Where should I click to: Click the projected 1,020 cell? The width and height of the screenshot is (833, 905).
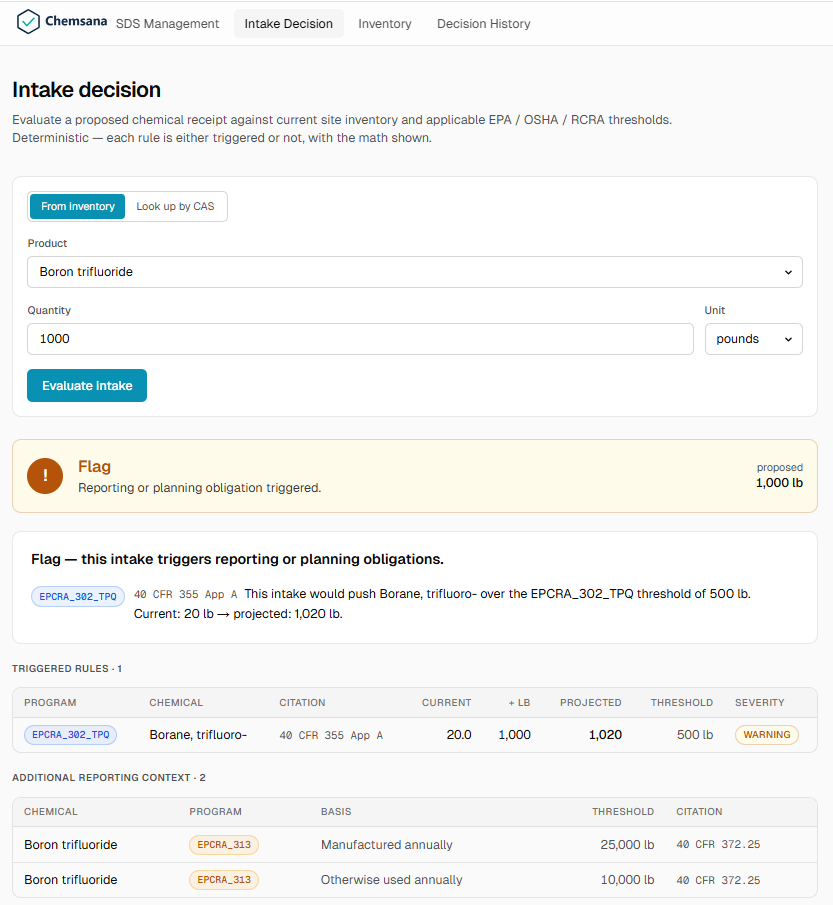[x=605, y=735]
